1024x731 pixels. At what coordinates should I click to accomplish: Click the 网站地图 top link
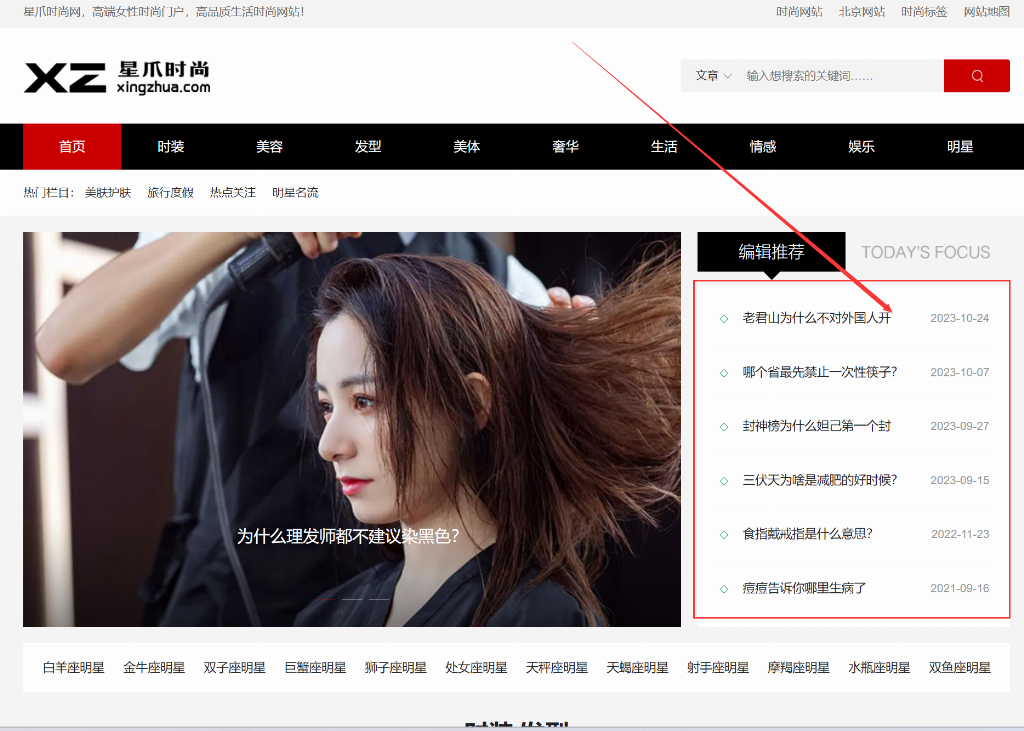click(x=986, y=12)
